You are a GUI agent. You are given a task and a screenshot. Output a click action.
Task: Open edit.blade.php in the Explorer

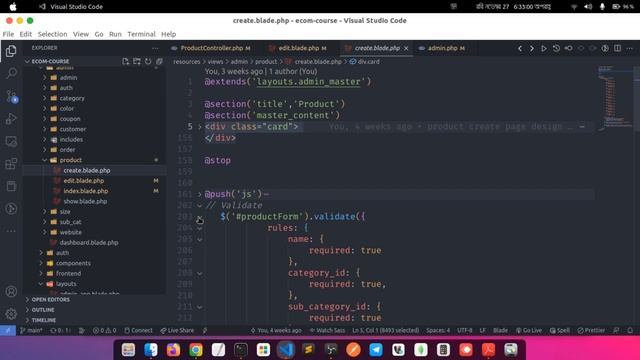84,180
